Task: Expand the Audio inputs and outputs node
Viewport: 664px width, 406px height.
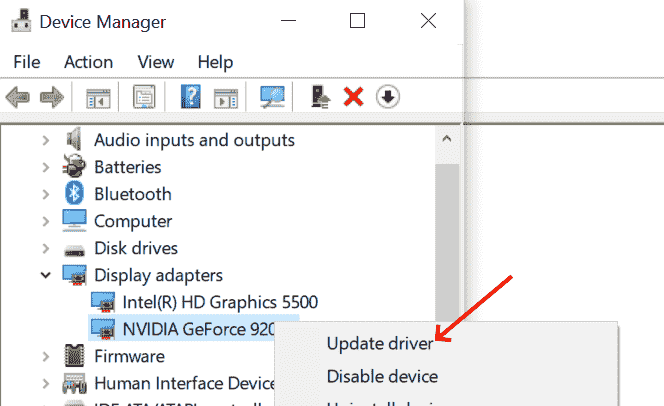Action: pos(46,140)
